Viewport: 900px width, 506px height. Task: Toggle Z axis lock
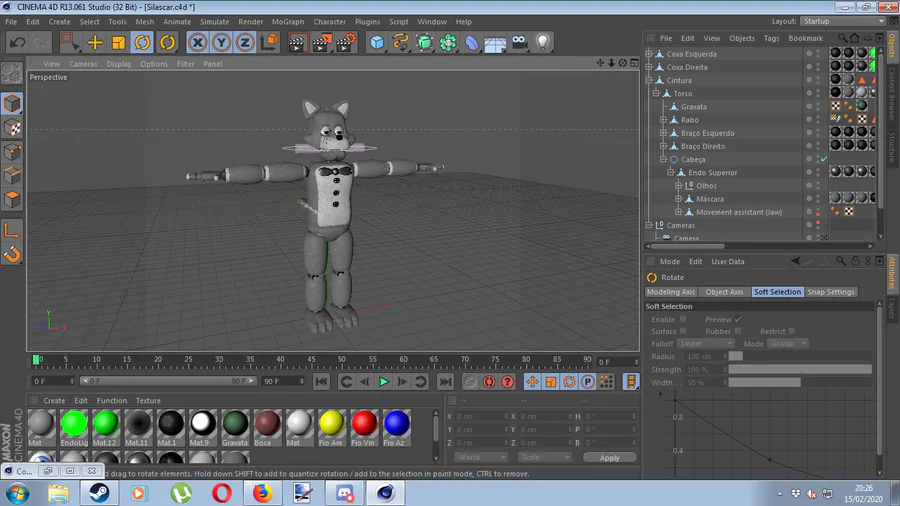pos(244,42)
